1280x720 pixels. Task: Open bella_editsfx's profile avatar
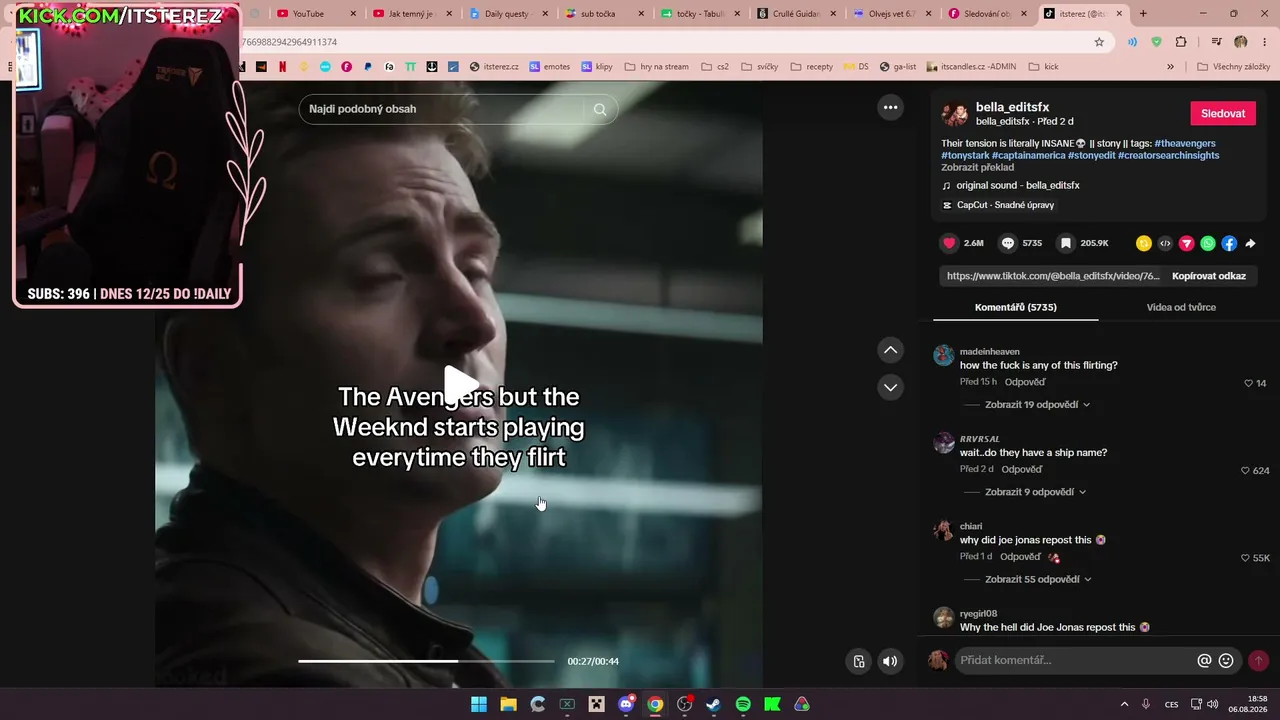pos(955,113)
